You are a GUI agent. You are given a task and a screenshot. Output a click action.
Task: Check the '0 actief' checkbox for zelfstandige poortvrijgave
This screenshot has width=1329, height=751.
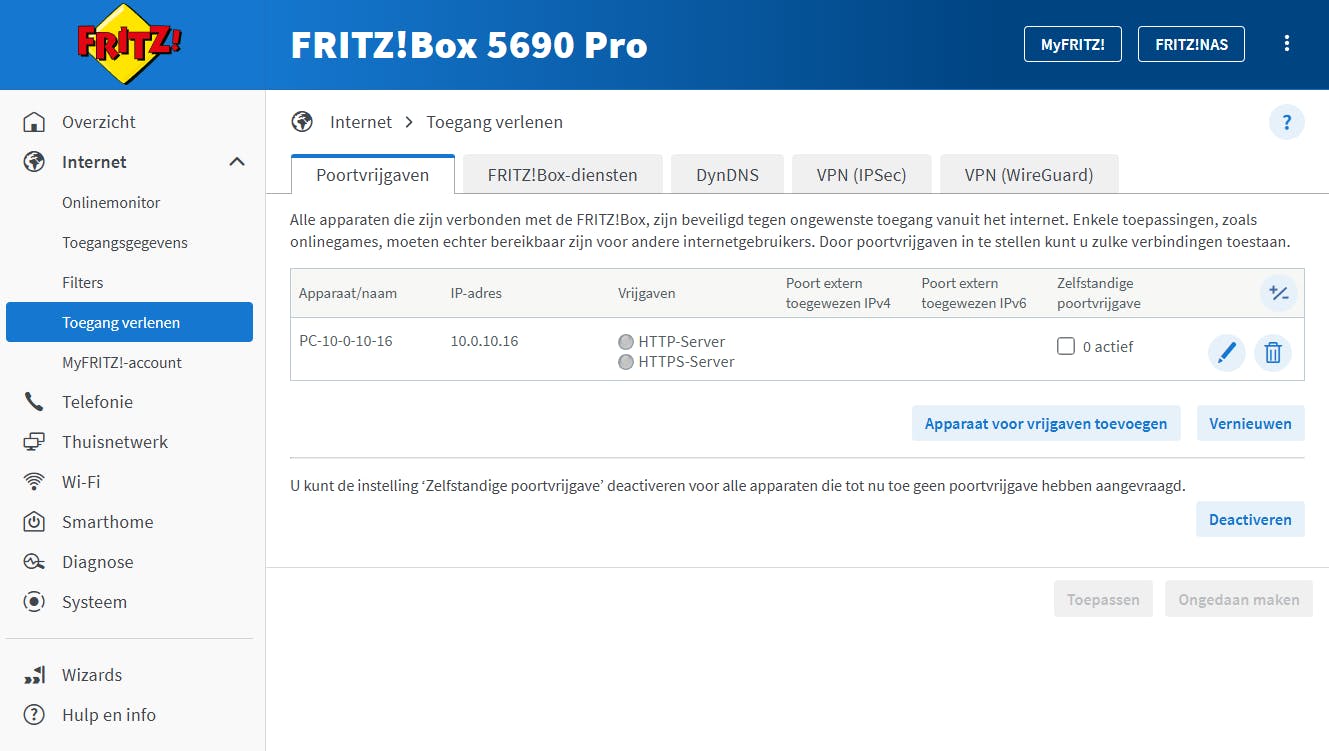[x=1066, y=346]
